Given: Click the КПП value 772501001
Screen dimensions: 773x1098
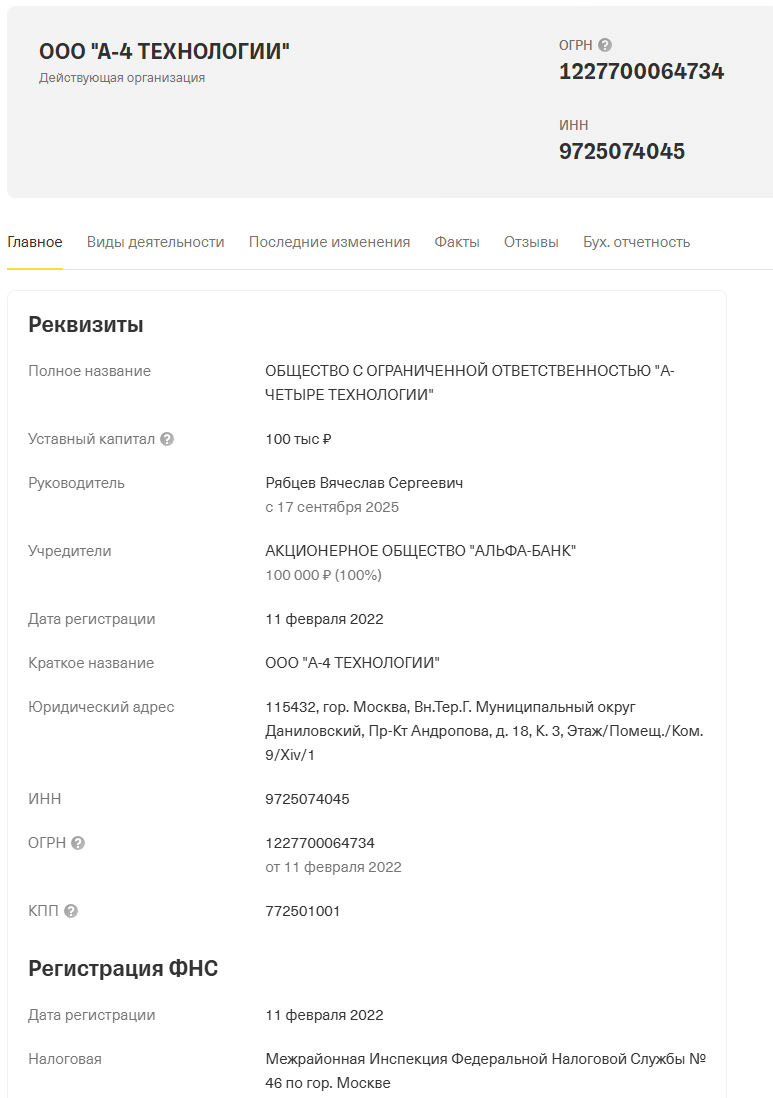Looking at the screenshot, I should pos(303,911).
